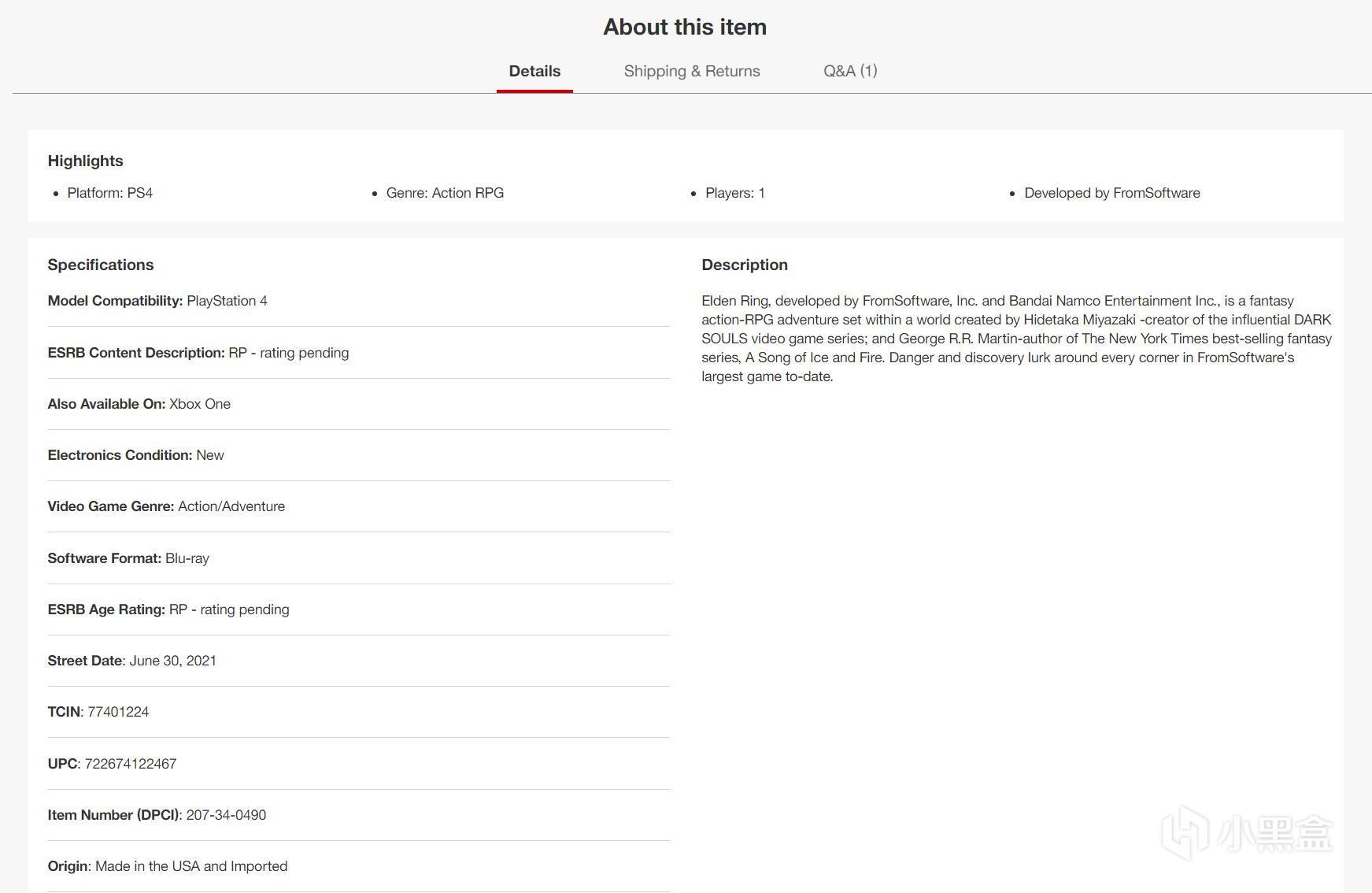Open the Shipping & Returns tab
Screen dimensions: 1372x893
[692, 71]
